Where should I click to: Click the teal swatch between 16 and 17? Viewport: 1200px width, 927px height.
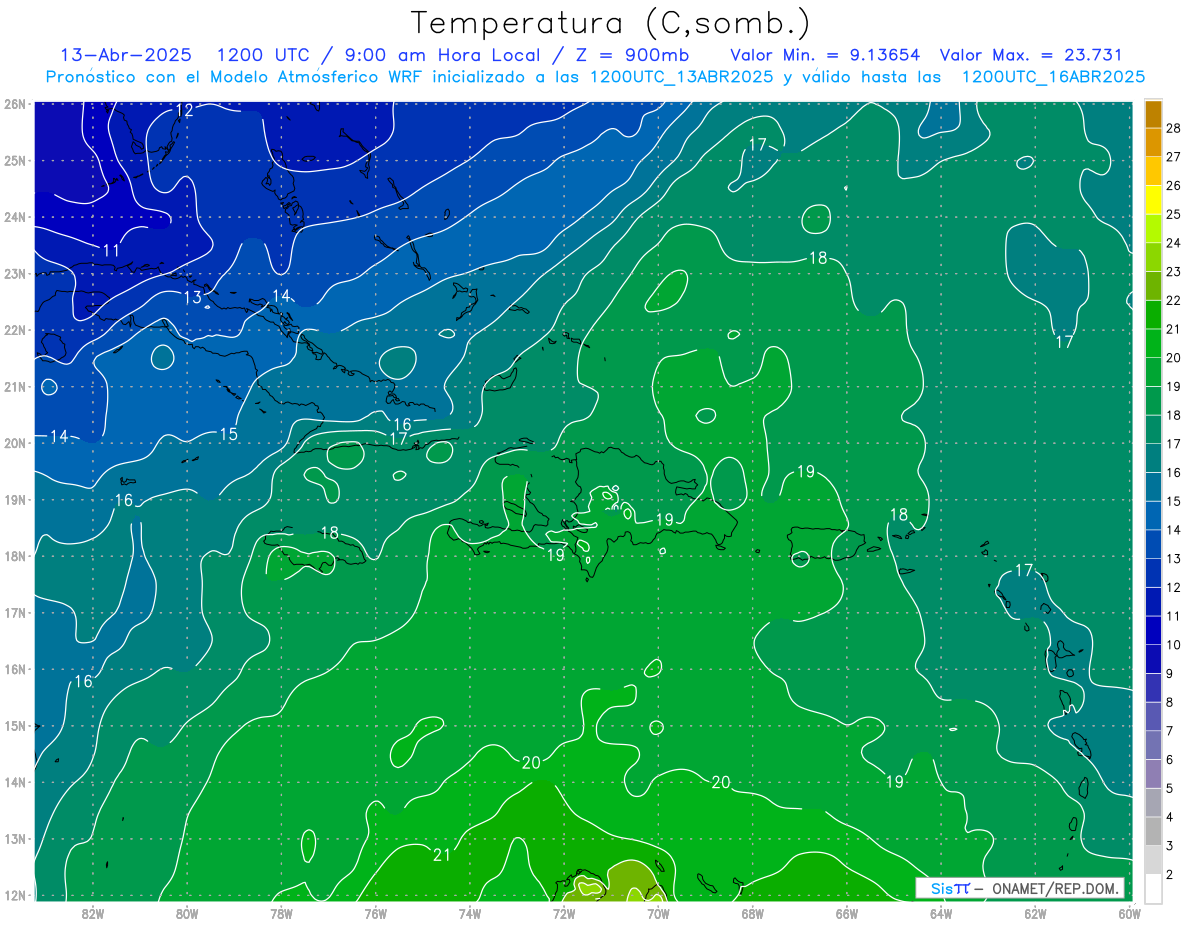click(x=1153, y=458)
